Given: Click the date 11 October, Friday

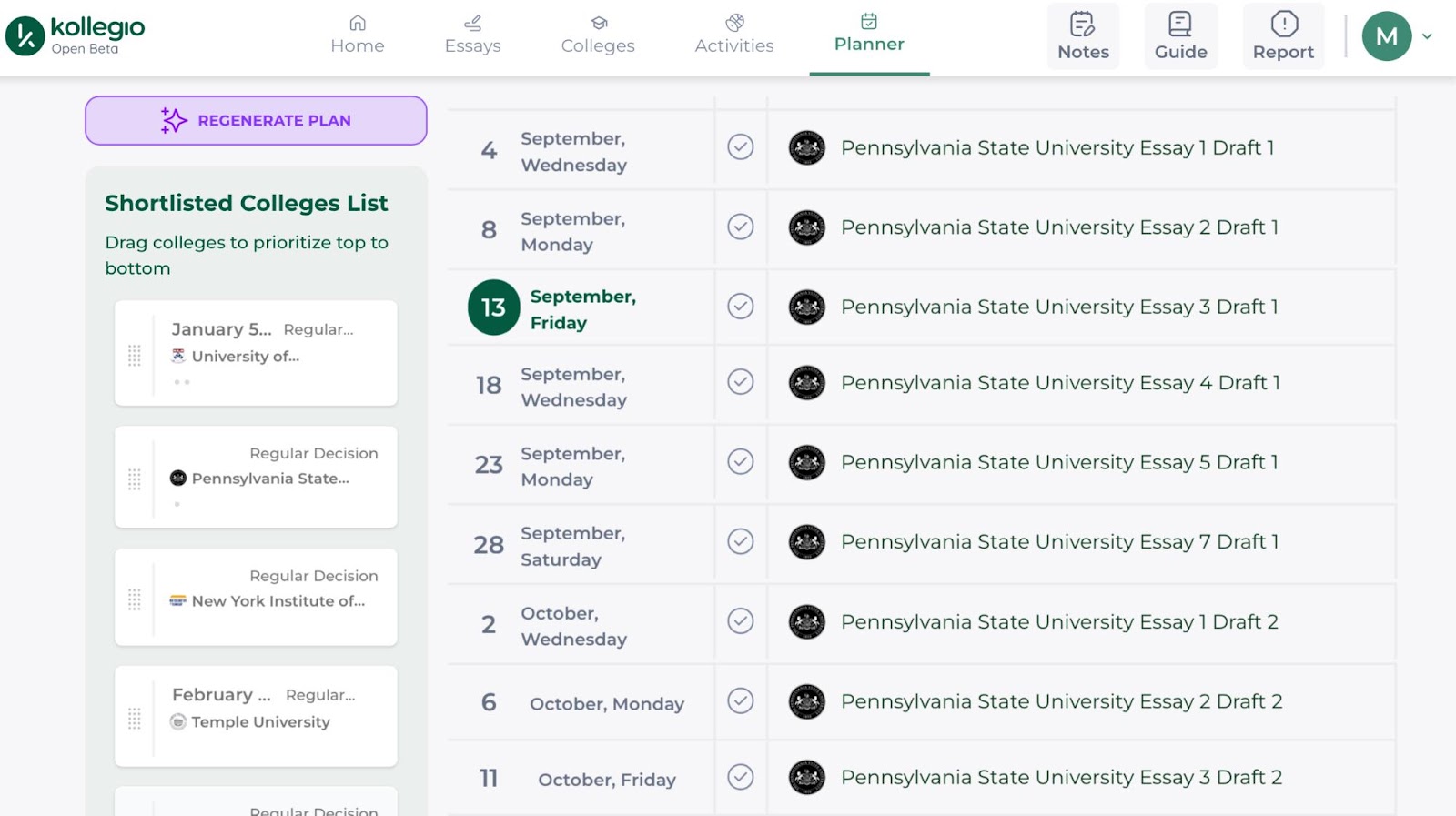Looking at the screenshot, I should (578, 779).
